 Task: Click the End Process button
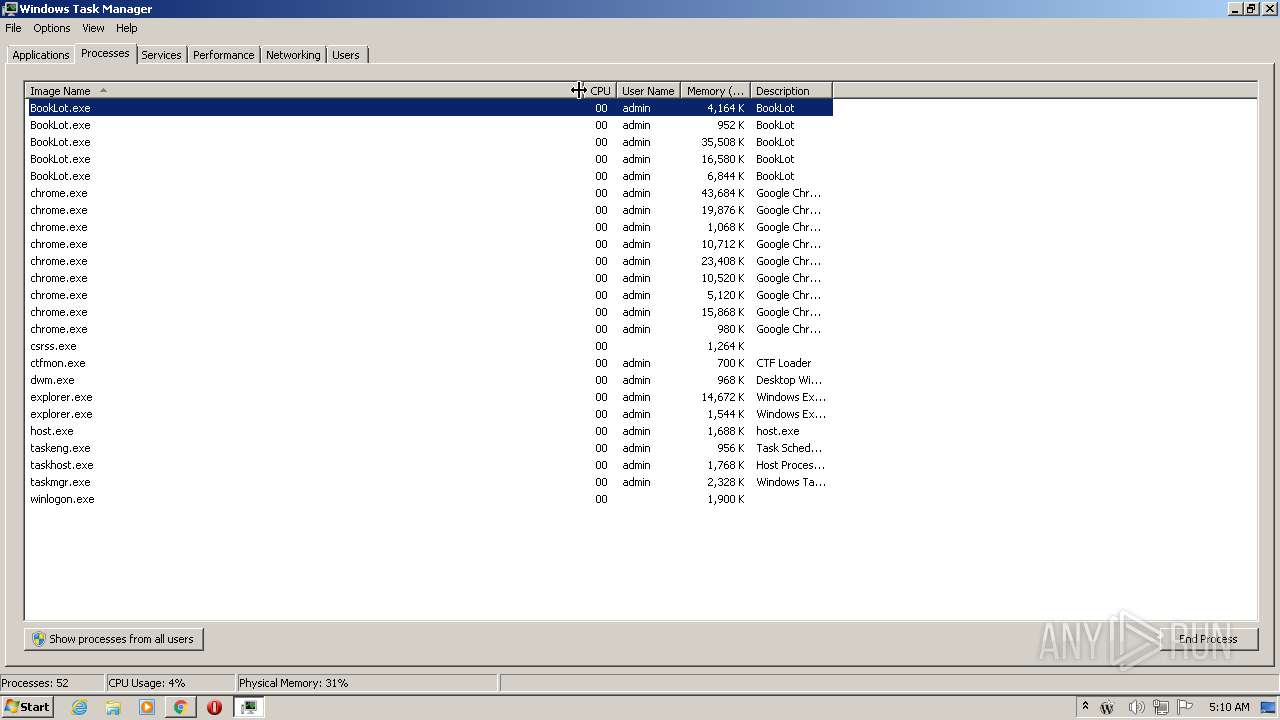(1208, 639)
